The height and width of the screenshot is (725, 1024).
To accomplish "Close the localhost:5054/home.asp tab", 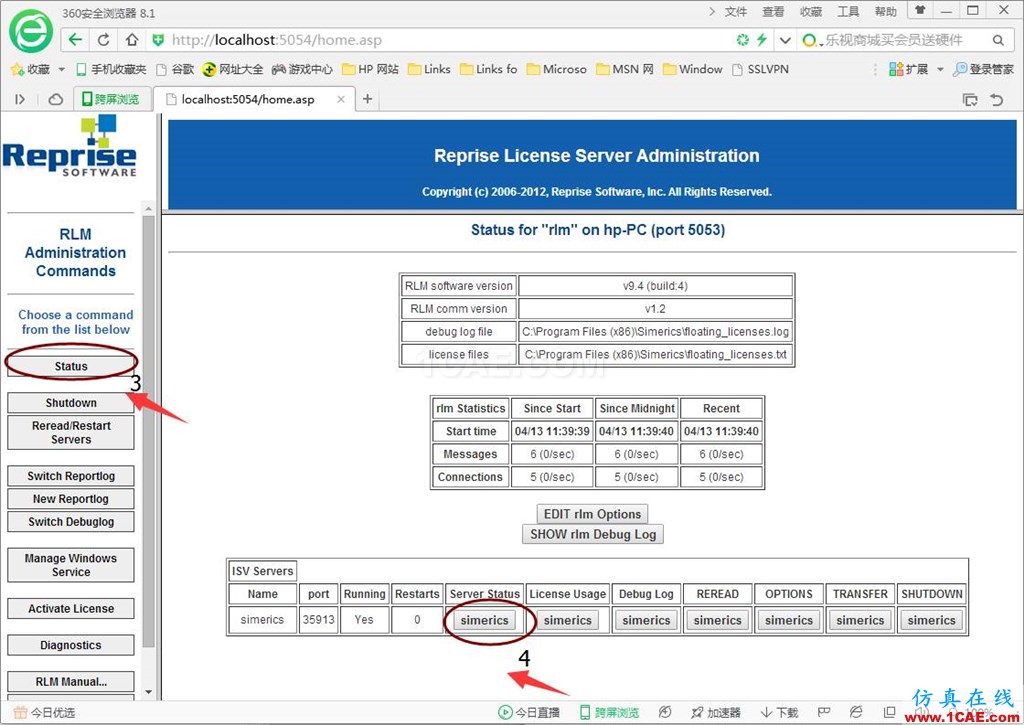I will coord(340,99).
